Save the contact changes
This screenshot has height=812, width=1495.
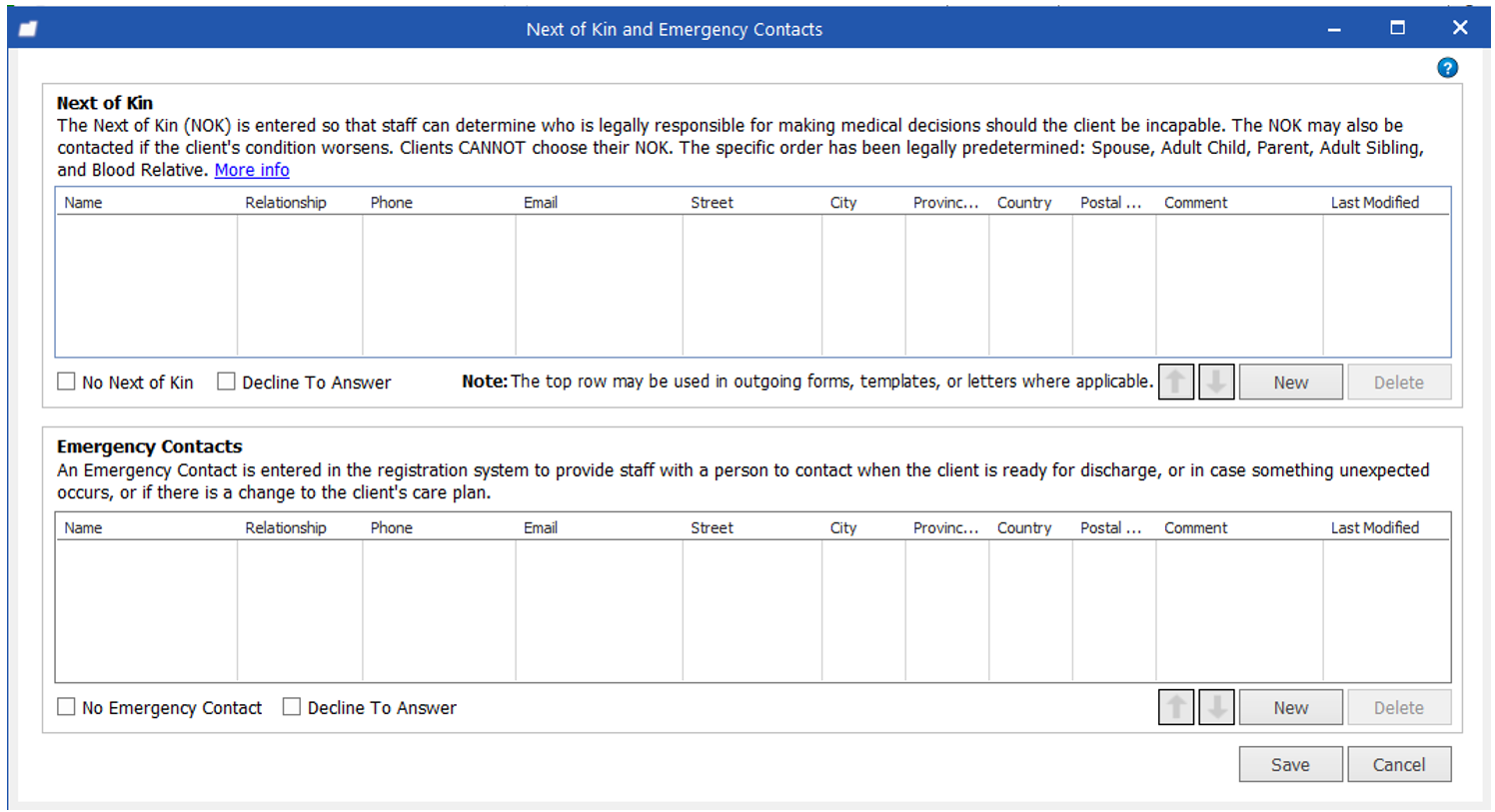point(1290,764)
